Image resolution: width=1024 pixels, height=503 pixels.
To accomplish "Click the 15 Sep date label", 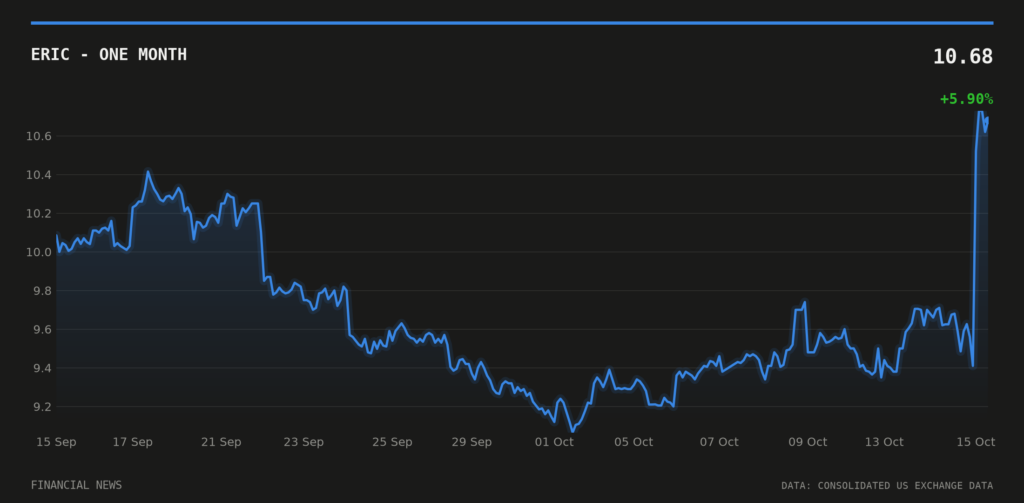I will 56,442.
